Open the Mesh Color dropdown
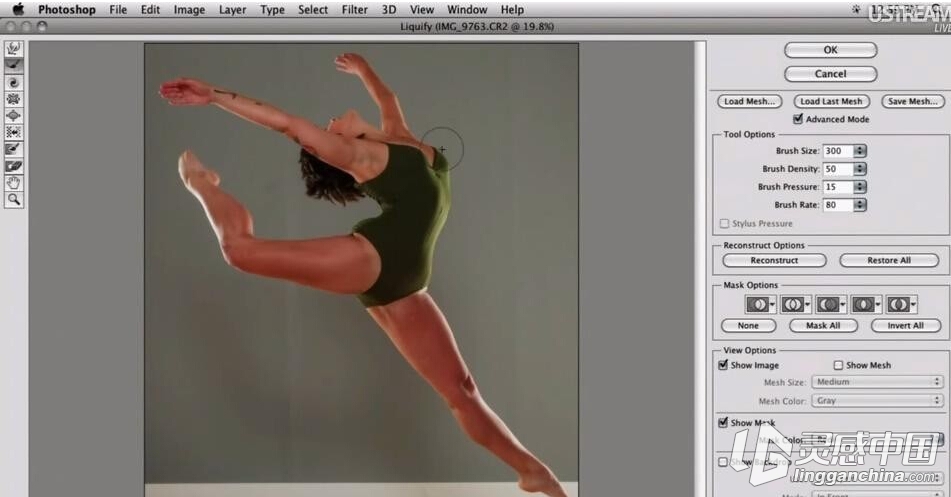This screenshot has height=497, width=951. (x=878, y=401)
